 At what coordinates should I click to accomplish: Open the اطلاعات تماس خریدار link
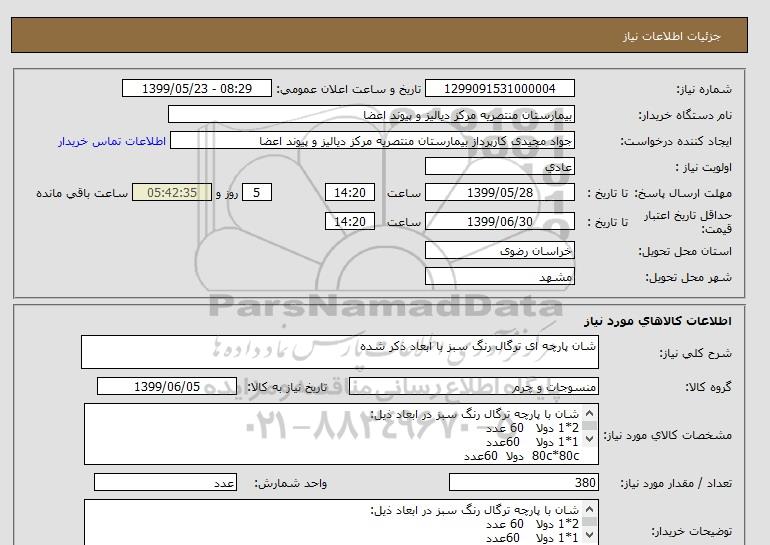pyautogui.click(x=112, y=141)
